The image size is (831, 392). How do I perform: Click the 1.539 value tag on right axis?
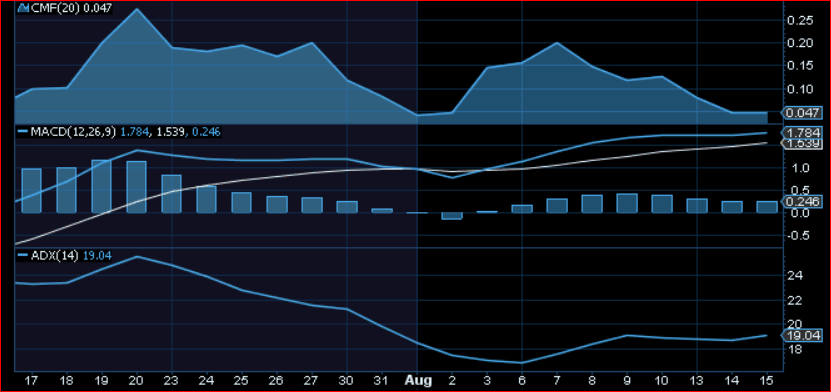802,144
